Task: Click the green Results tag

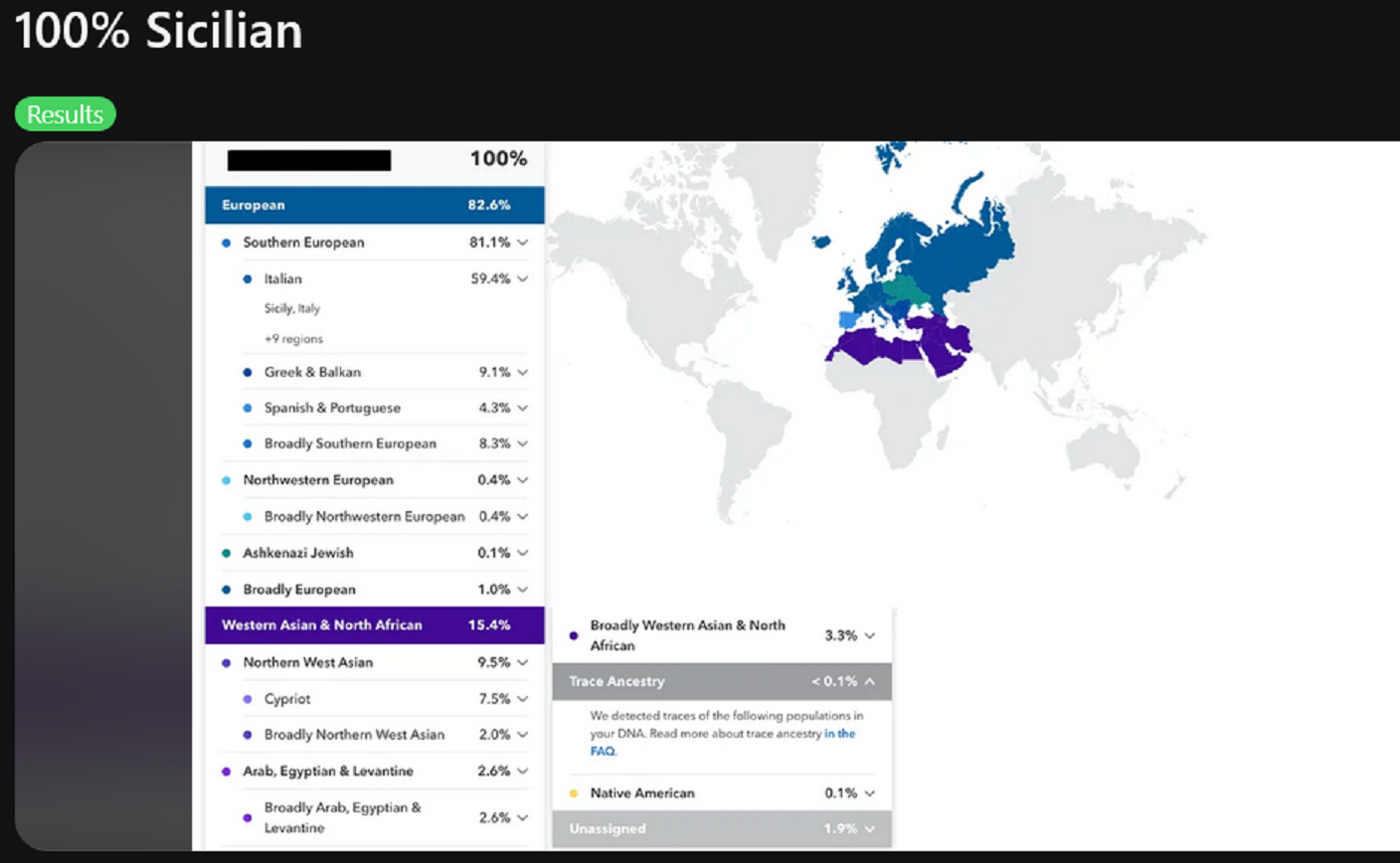Action: point(66,114)
